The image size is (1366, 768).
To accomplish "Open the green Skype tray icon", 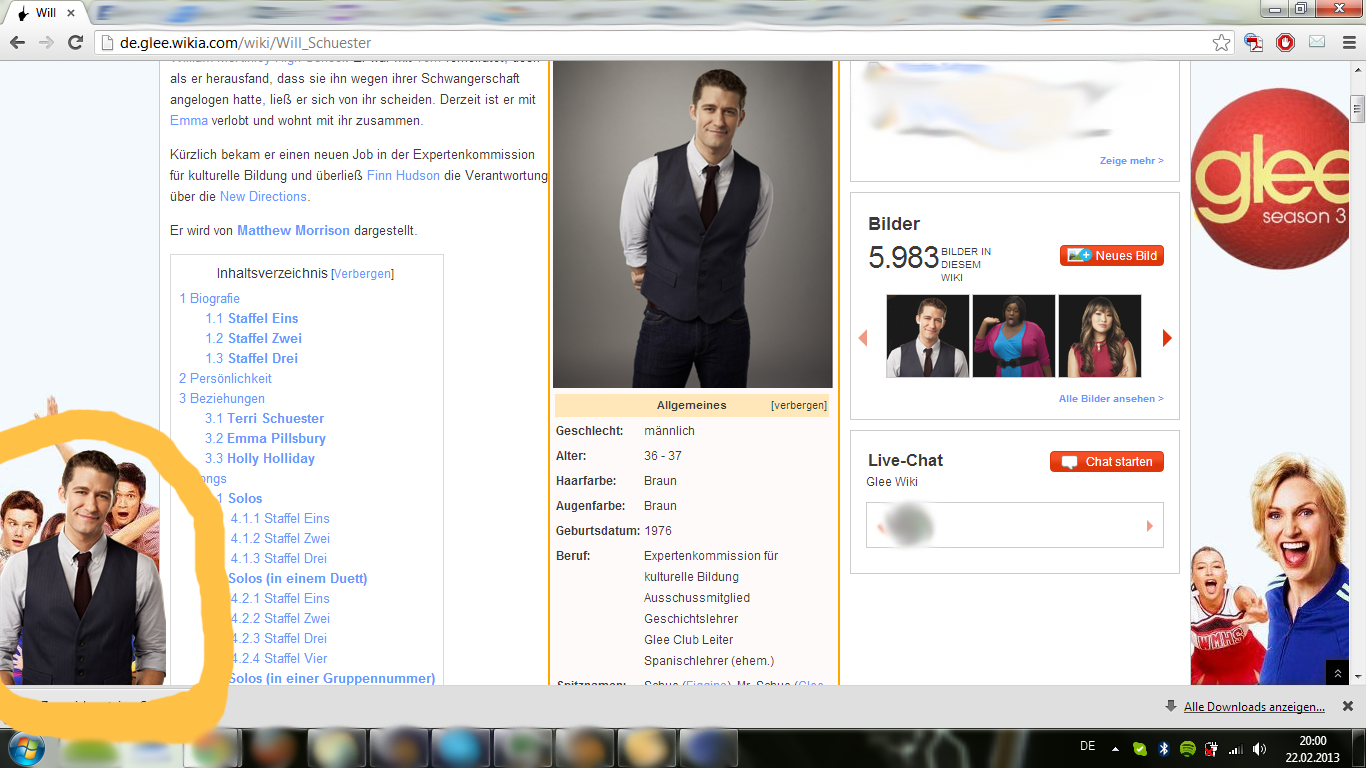I will pyautogui.click(x=1140, y=748).
